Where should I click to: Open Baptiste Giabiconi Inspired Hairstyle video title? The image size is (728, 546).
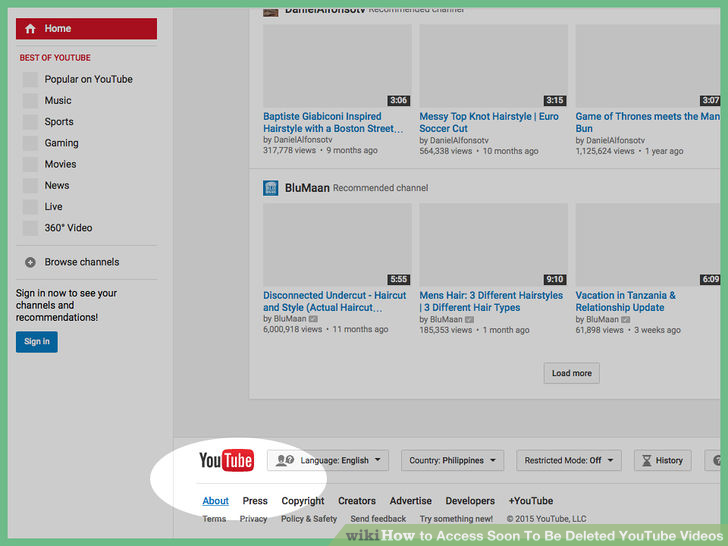tap(333, 123)
